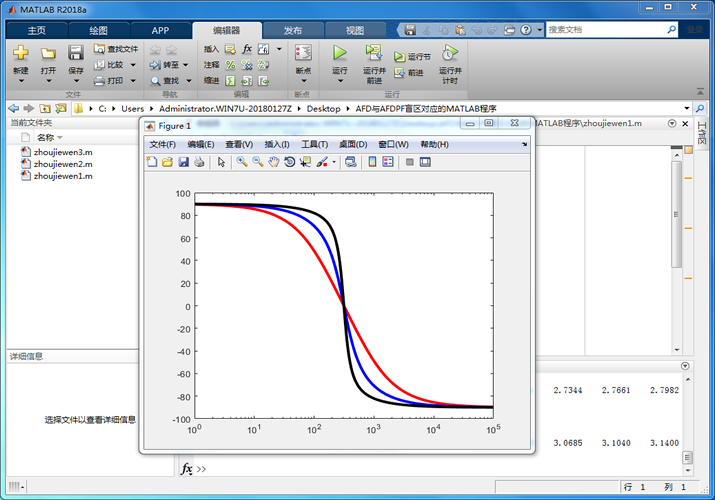Viewport: 715px width, 500px height.
Task: Click the Show Plot Tools and Dock icon
Action: (425, 162)
